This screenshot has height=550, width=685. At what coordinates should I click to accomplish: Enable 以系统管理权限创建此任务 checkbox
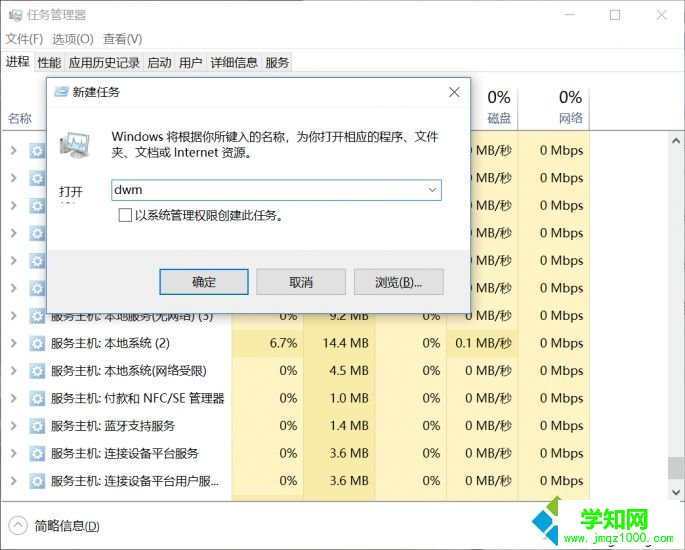point(125,215)
